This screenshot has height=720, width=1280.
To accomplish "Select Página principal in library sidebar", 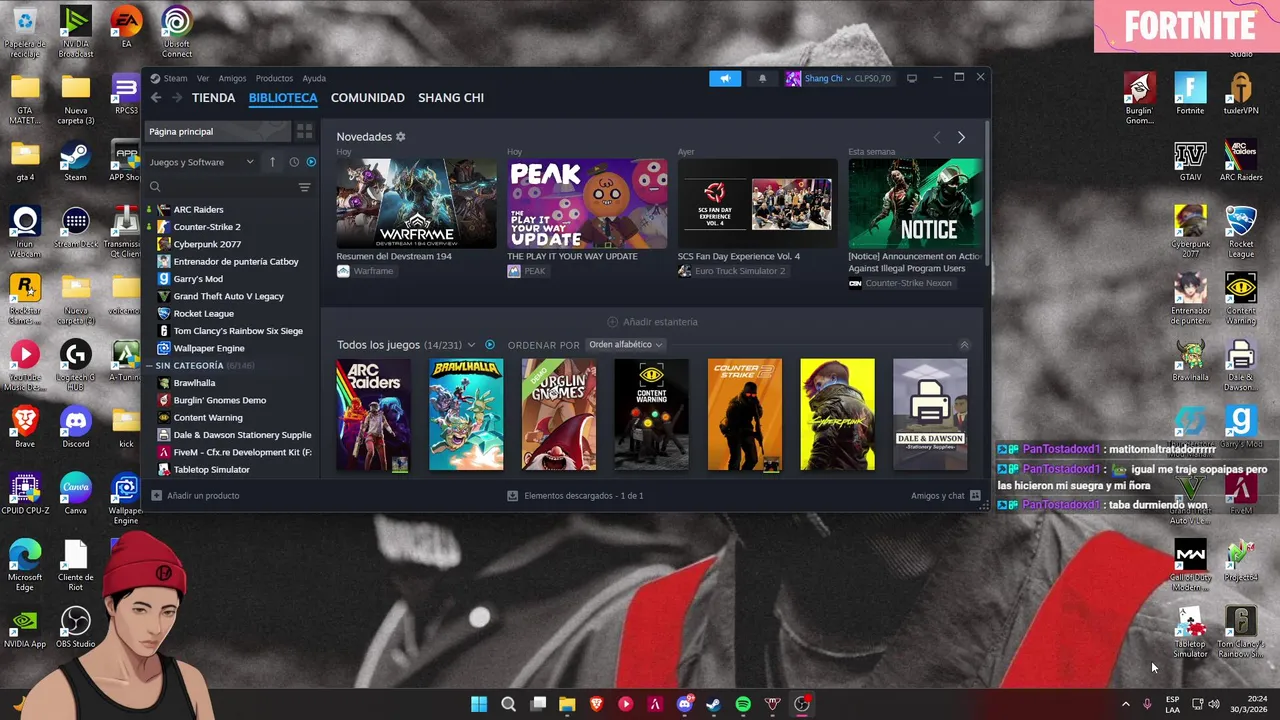I will coord(219,131).
